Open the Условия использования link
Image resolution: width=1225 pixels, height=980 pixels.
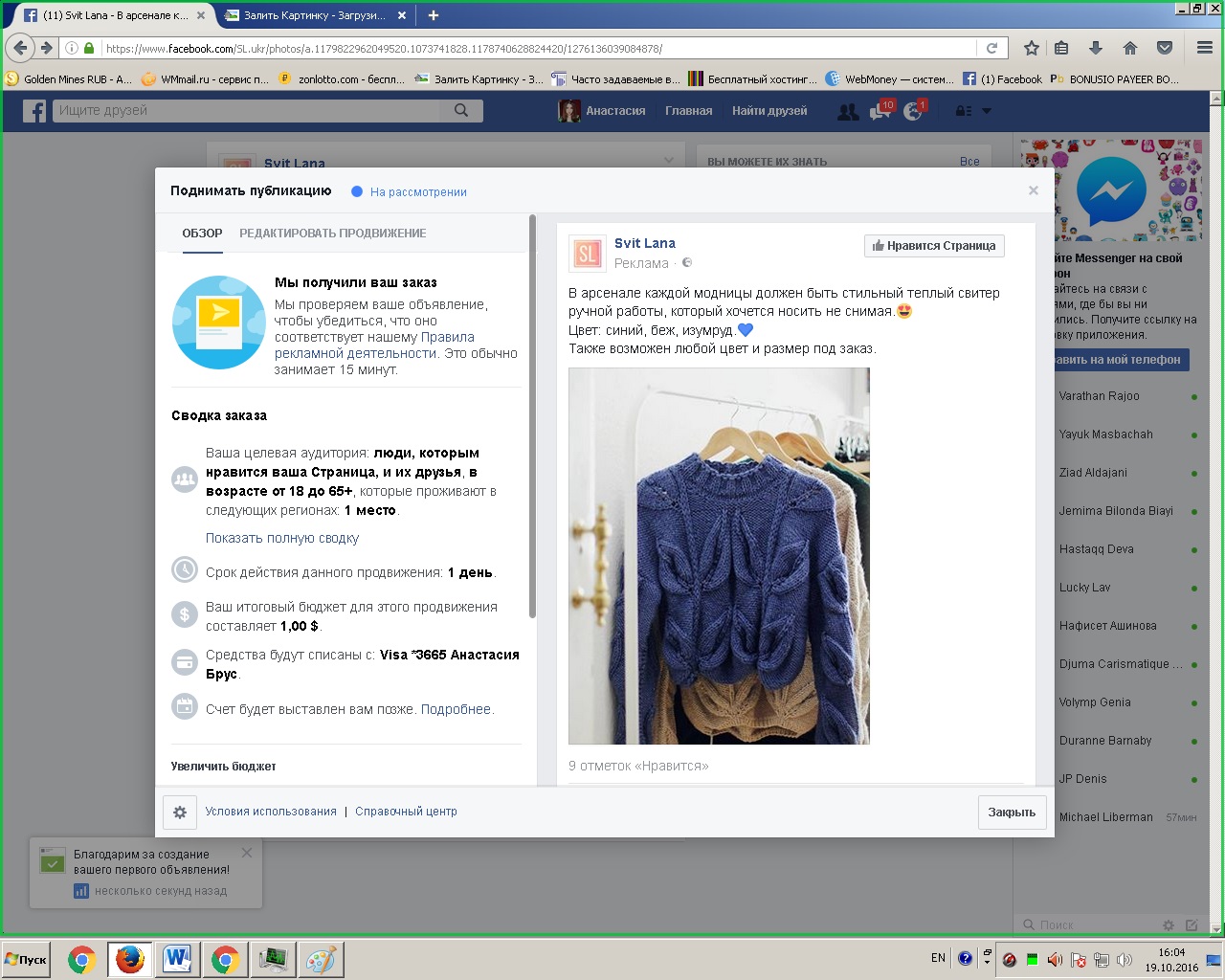[271, 812]
